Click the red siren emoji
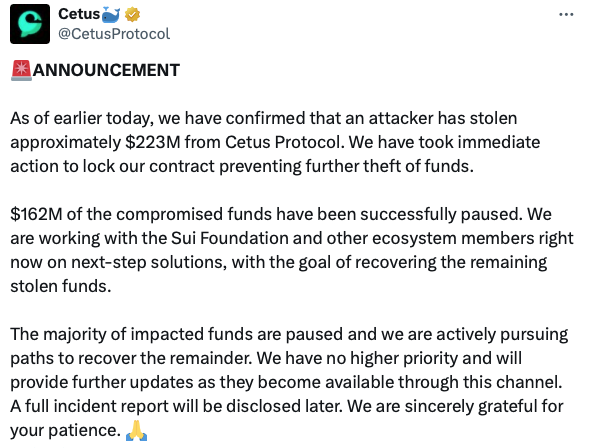590x448 pixels. pos(21,70)
